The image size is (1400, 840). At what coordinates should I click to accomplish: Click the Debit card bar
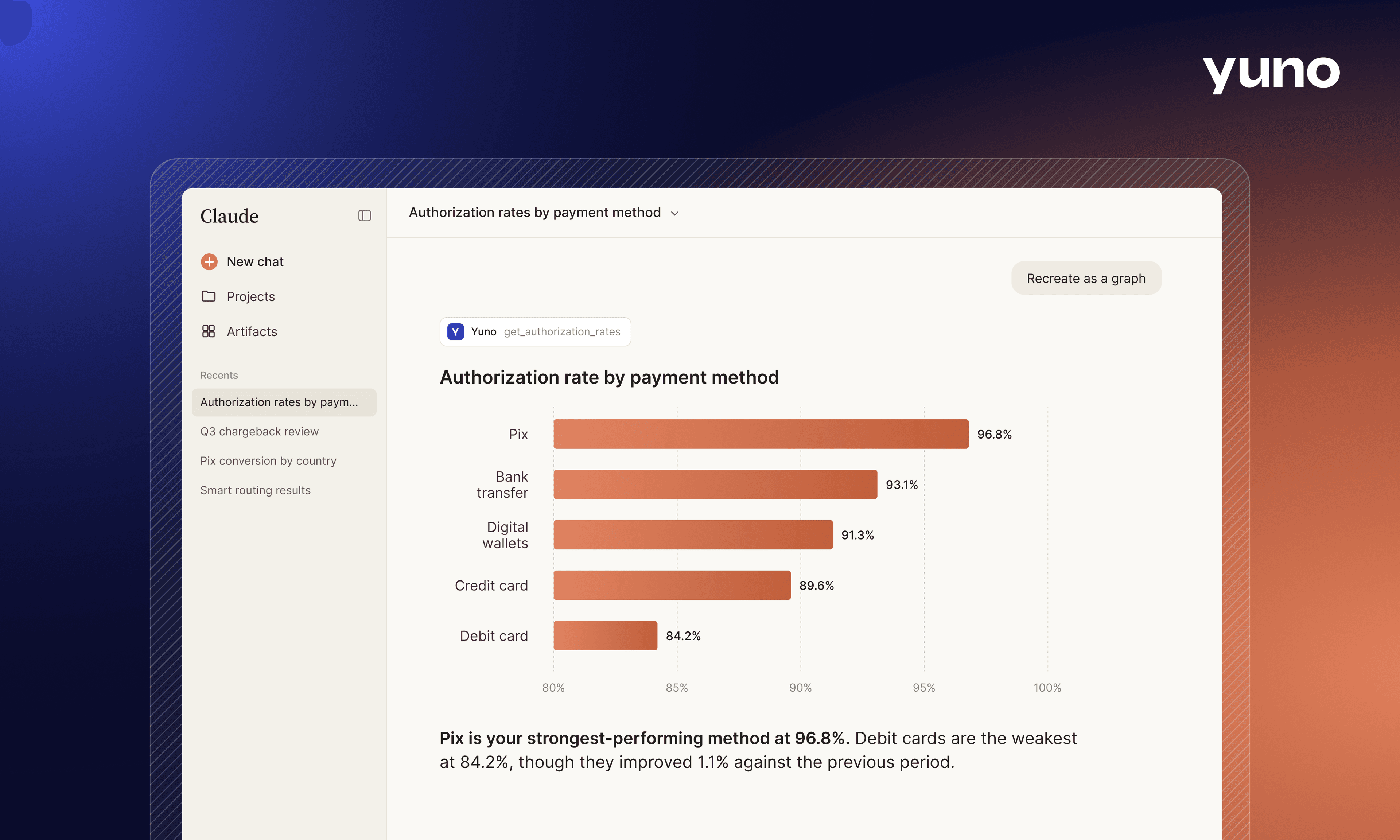coord(605,636)
